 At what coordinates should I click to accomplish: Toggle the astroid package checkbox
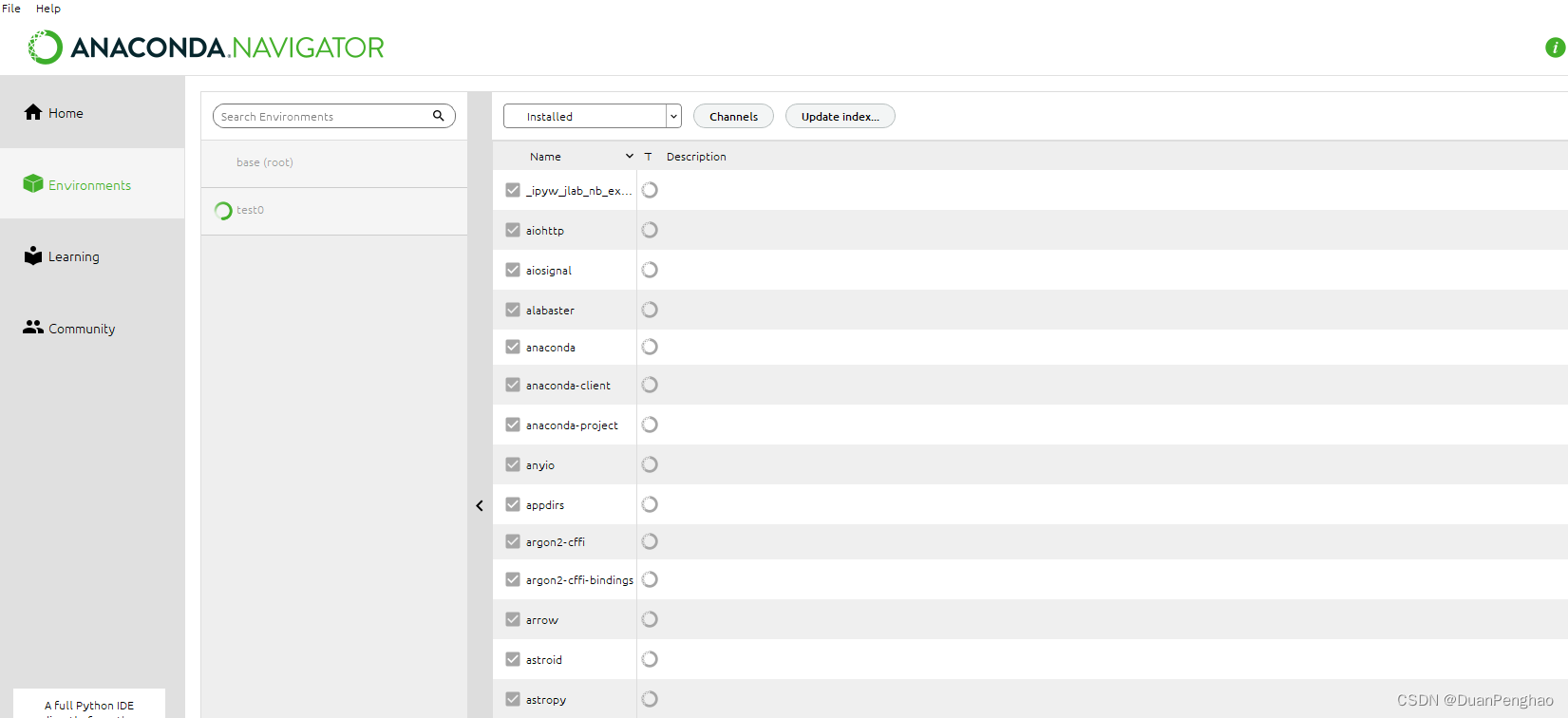click(x=513, y=659)
